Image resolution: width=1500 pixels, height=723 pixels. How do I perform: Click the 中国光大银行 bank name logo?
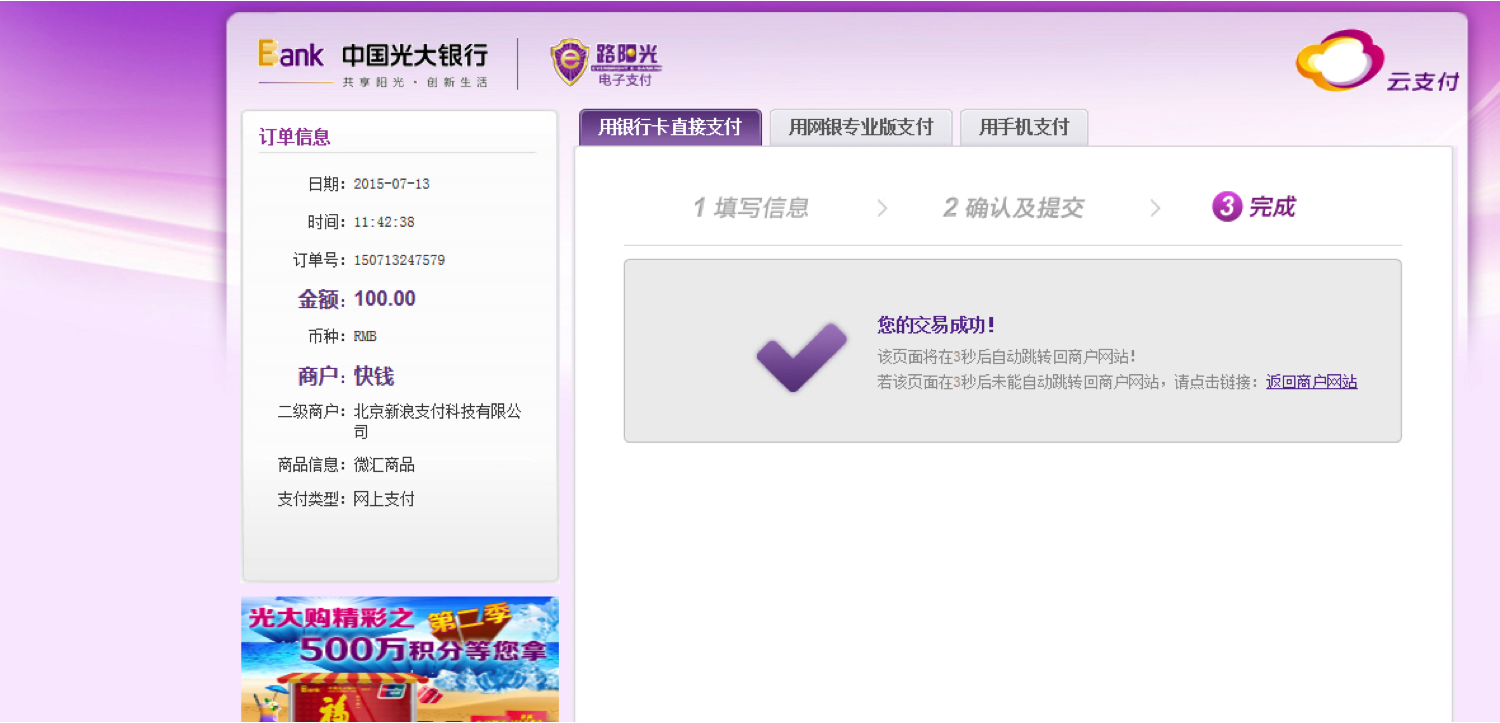(414, 55)
